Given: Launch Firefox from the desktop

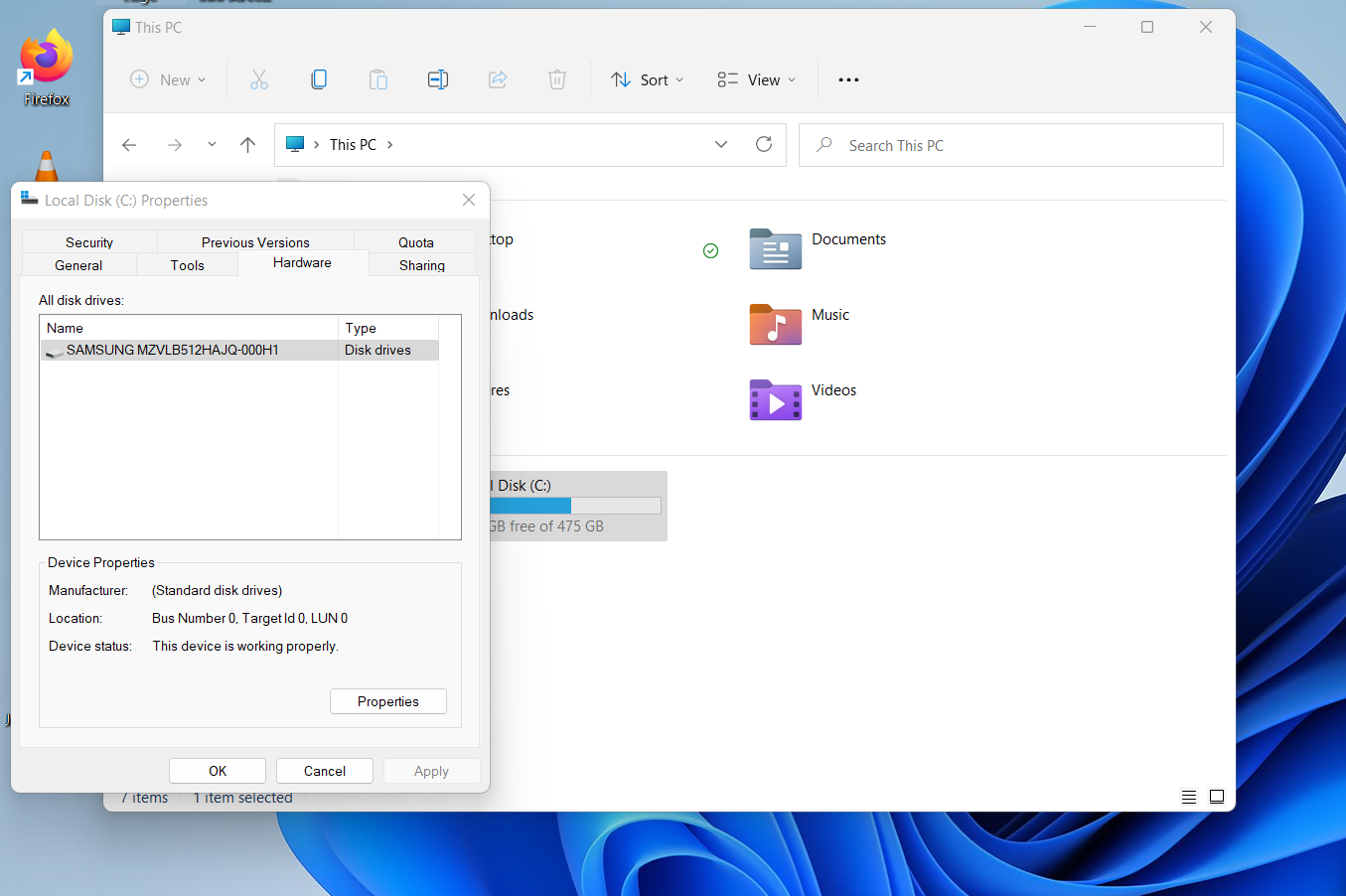Looking at the screenshot, I should (45, 55).
